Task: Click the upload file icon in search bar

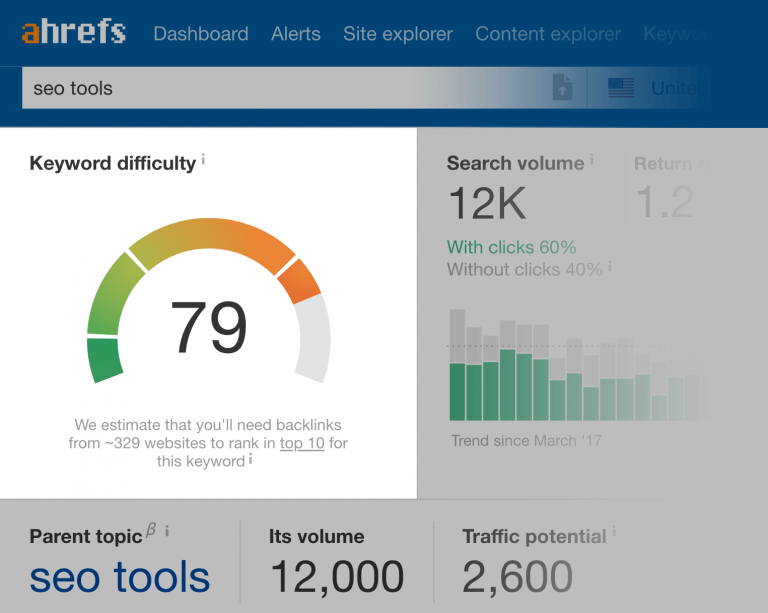Action: point(564,88)
